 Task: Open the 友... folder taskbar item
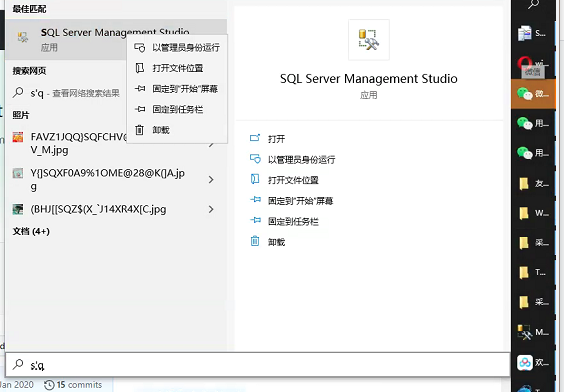point(533,183)
